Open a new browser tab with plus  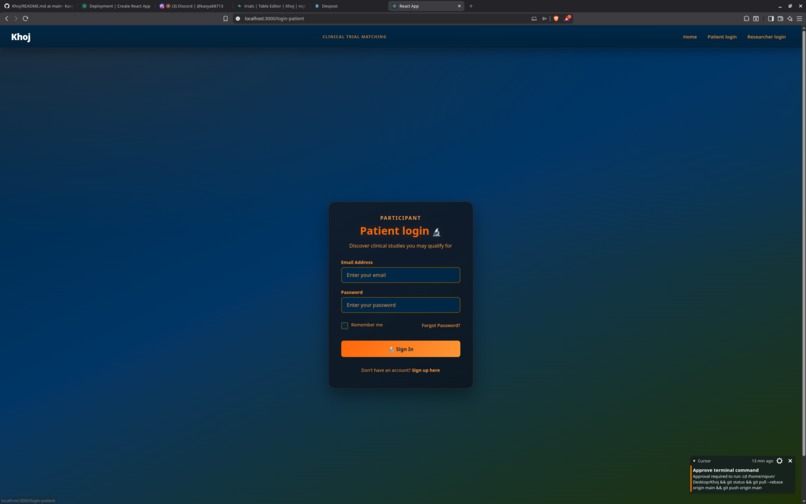[471, 6]
